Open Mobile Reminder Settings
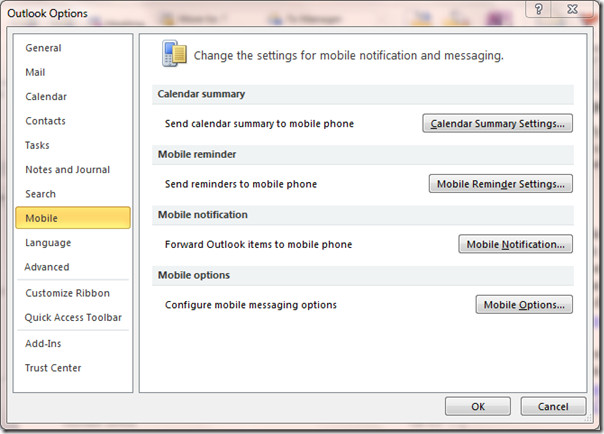This screenshot has width=604, height=434. [501, 184]
